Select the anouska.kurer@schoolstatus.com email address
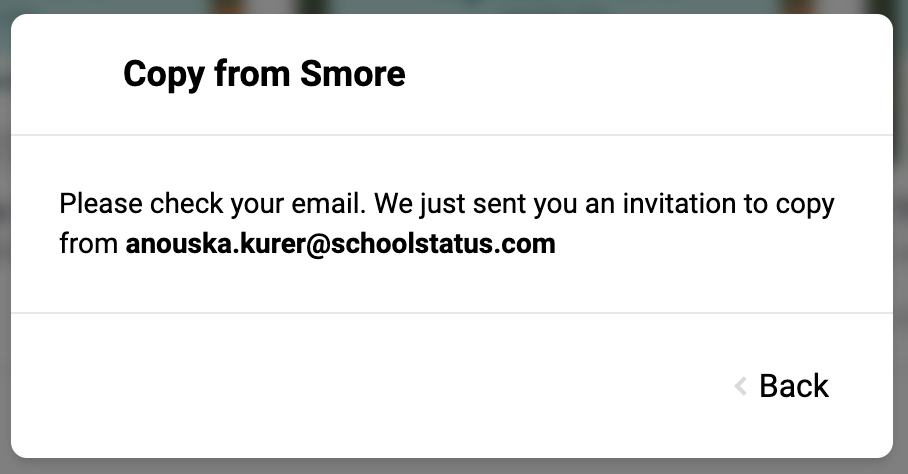Viewport: 908px width, 474px height. 340,244
